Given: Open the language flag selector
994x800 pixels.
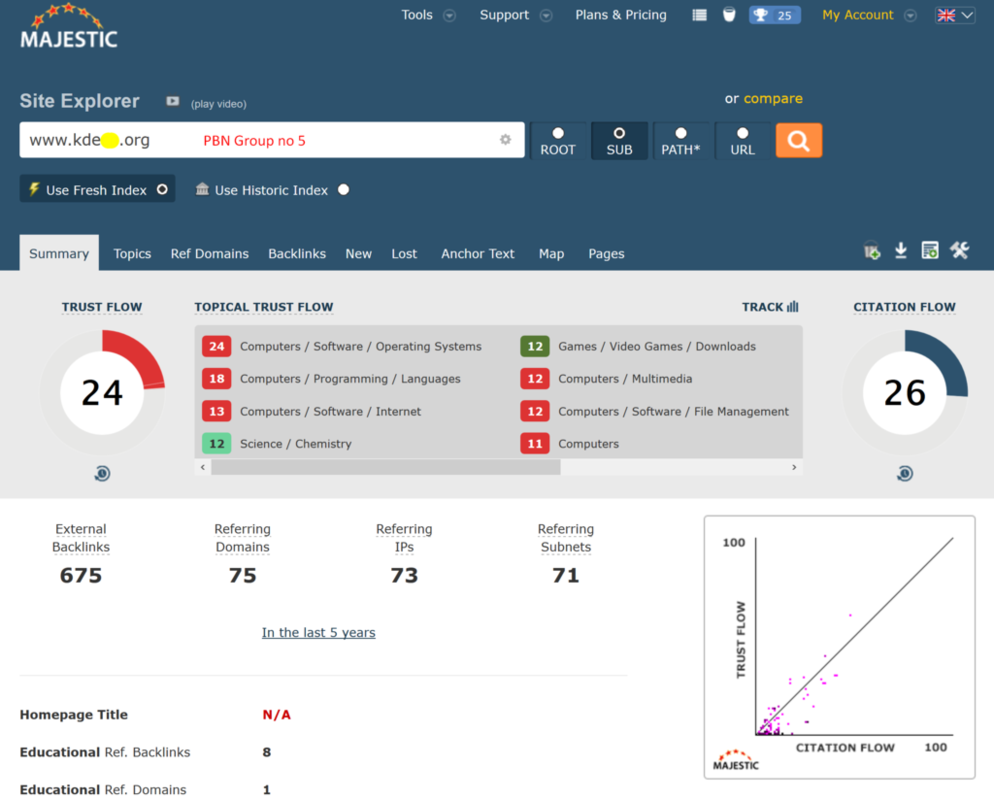Looking at the screenshot, I should tap(955, 15).
